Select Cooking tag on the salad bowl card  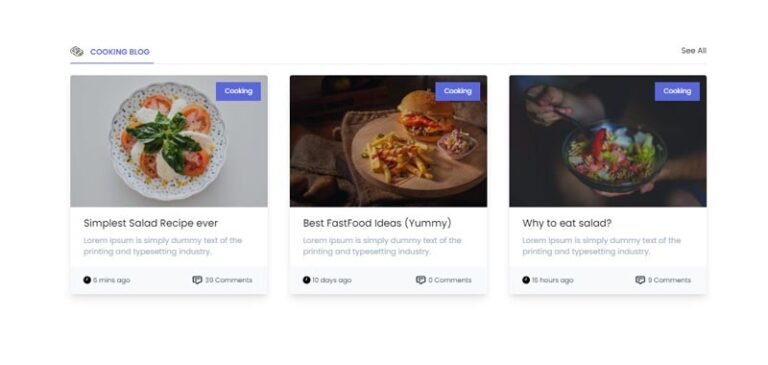point(677,91)
